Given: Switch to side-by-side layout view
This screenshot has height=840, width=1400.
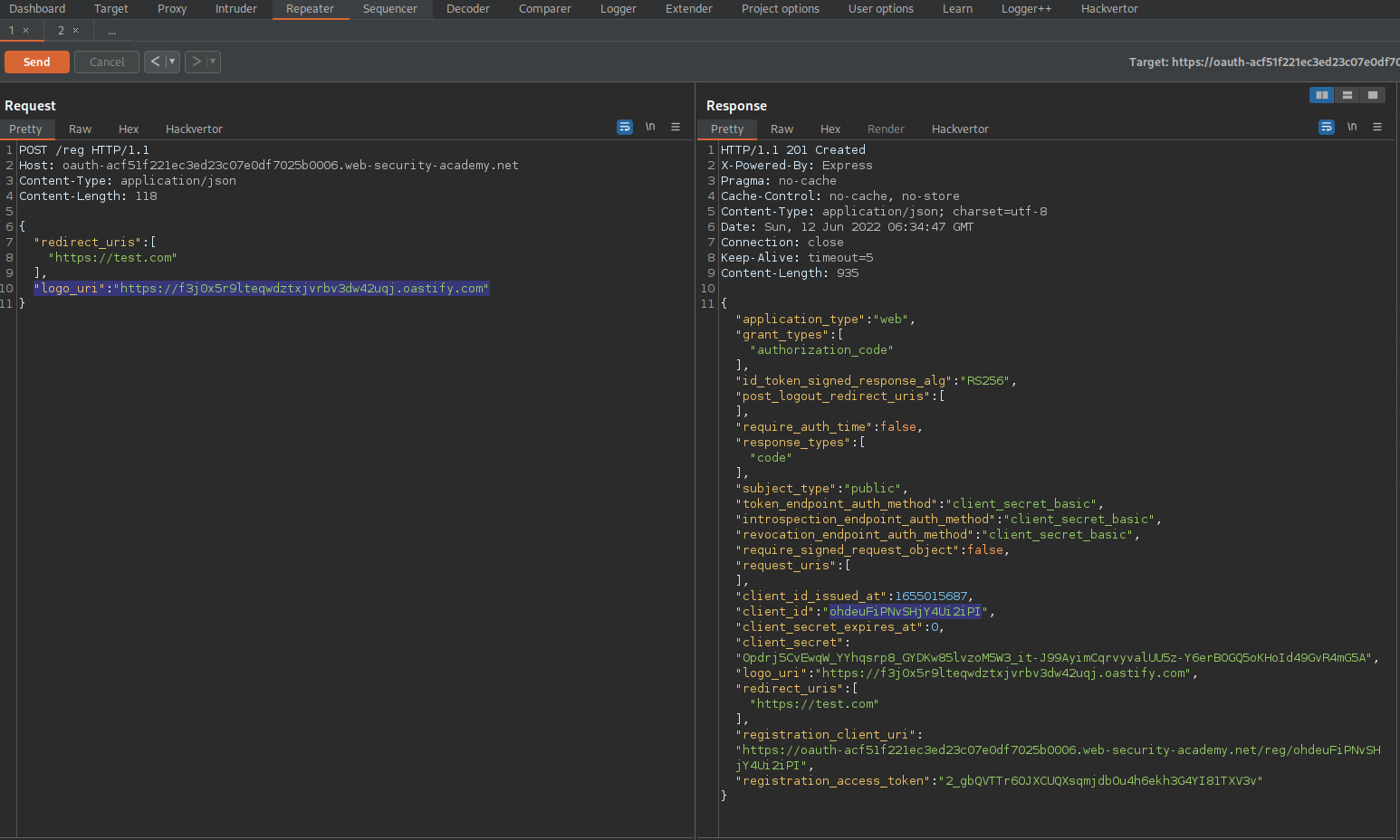Looking at the screenshot, I should click(x=1322, y=95).
